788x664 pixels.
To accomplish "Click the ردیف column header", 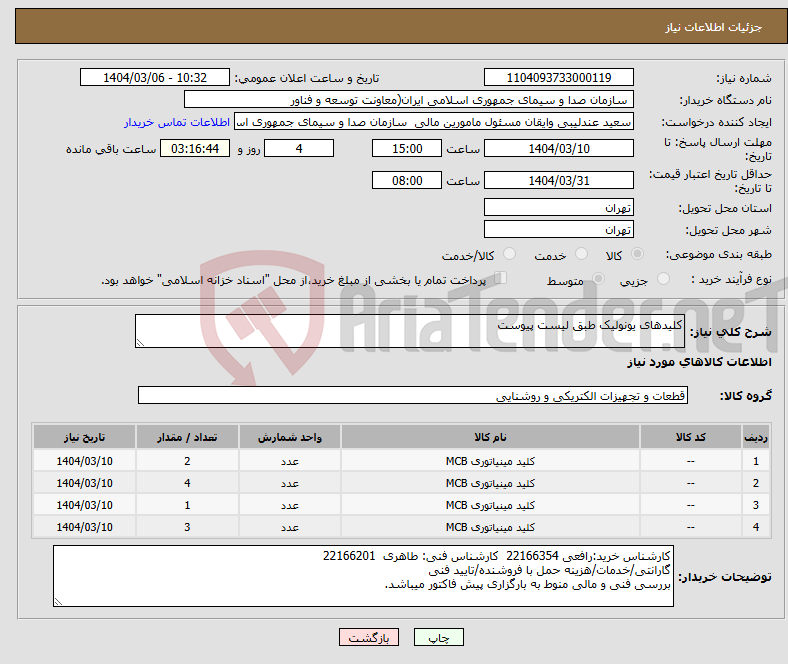I will [x=755, y=437].
